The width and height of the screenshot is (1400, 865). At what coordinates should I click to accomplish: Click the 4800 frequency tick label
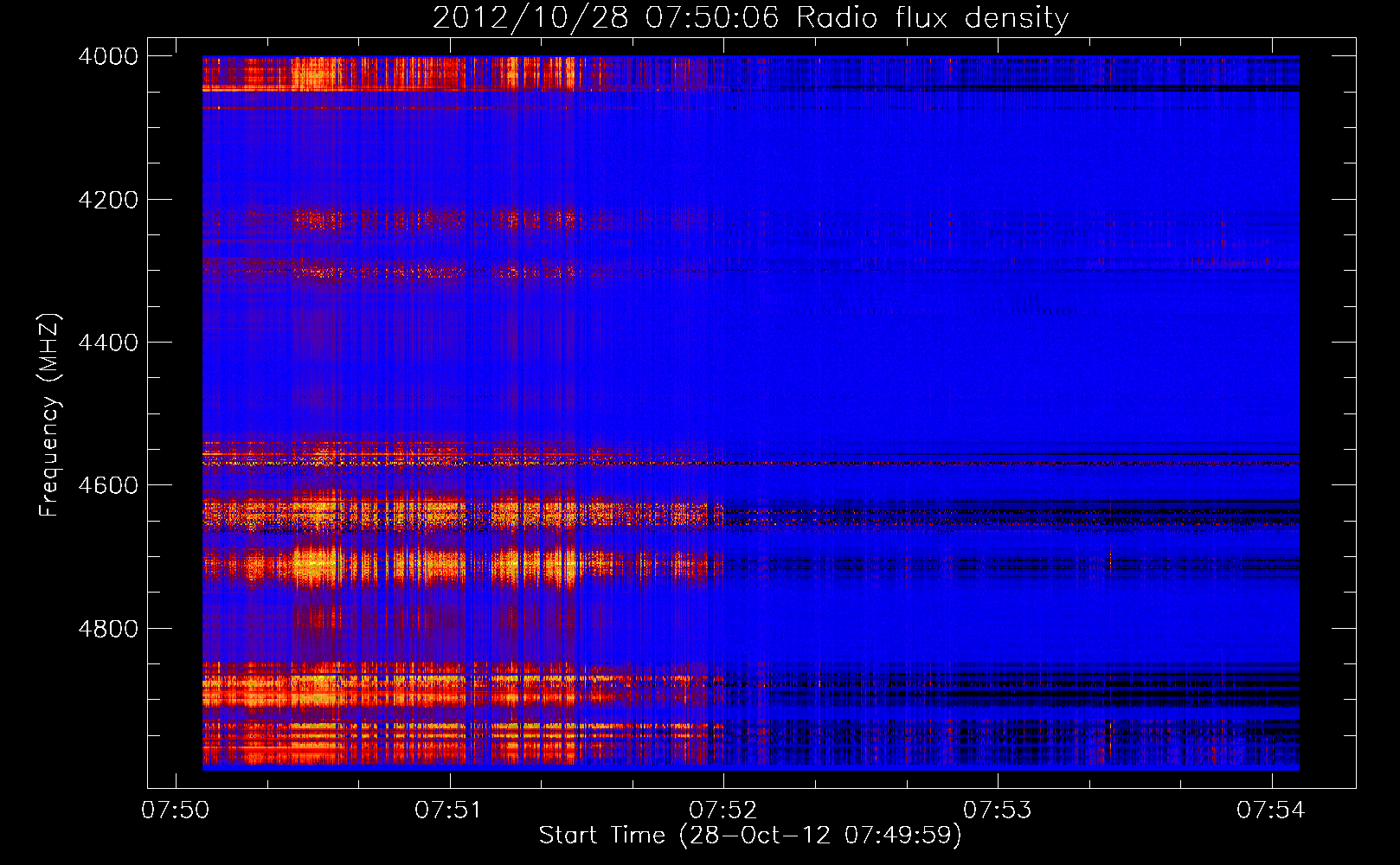tap(108, 629)
